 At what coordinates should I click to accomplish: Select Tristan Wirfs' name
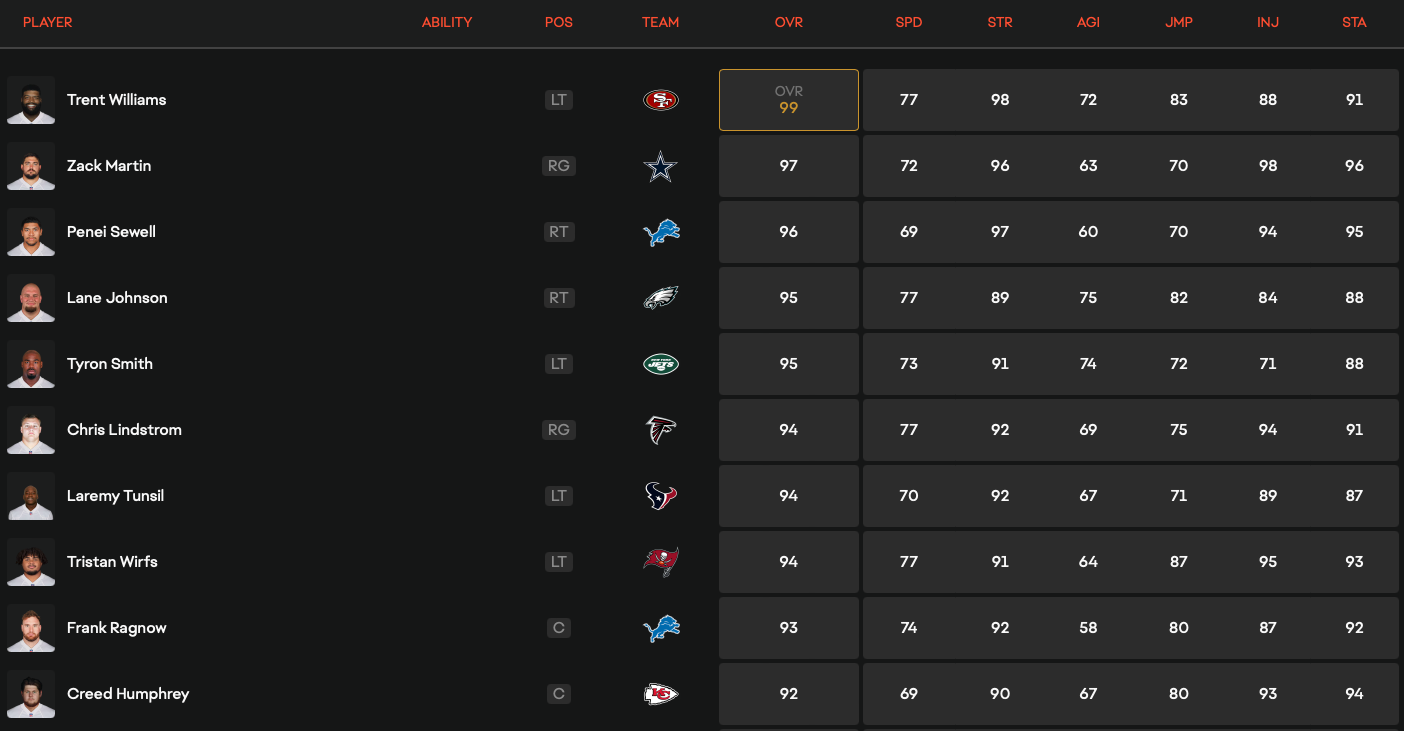point(112,562)
